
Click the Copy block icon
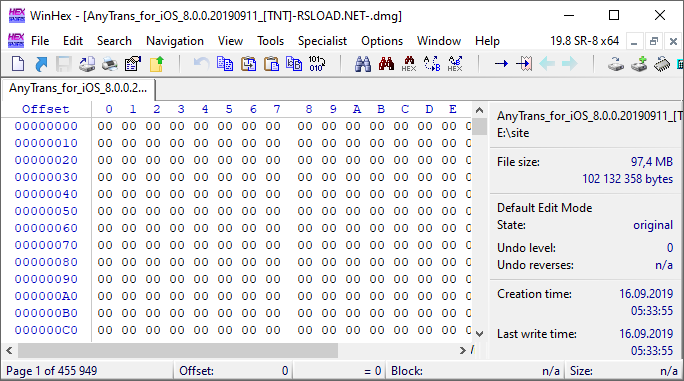point(225,64)
